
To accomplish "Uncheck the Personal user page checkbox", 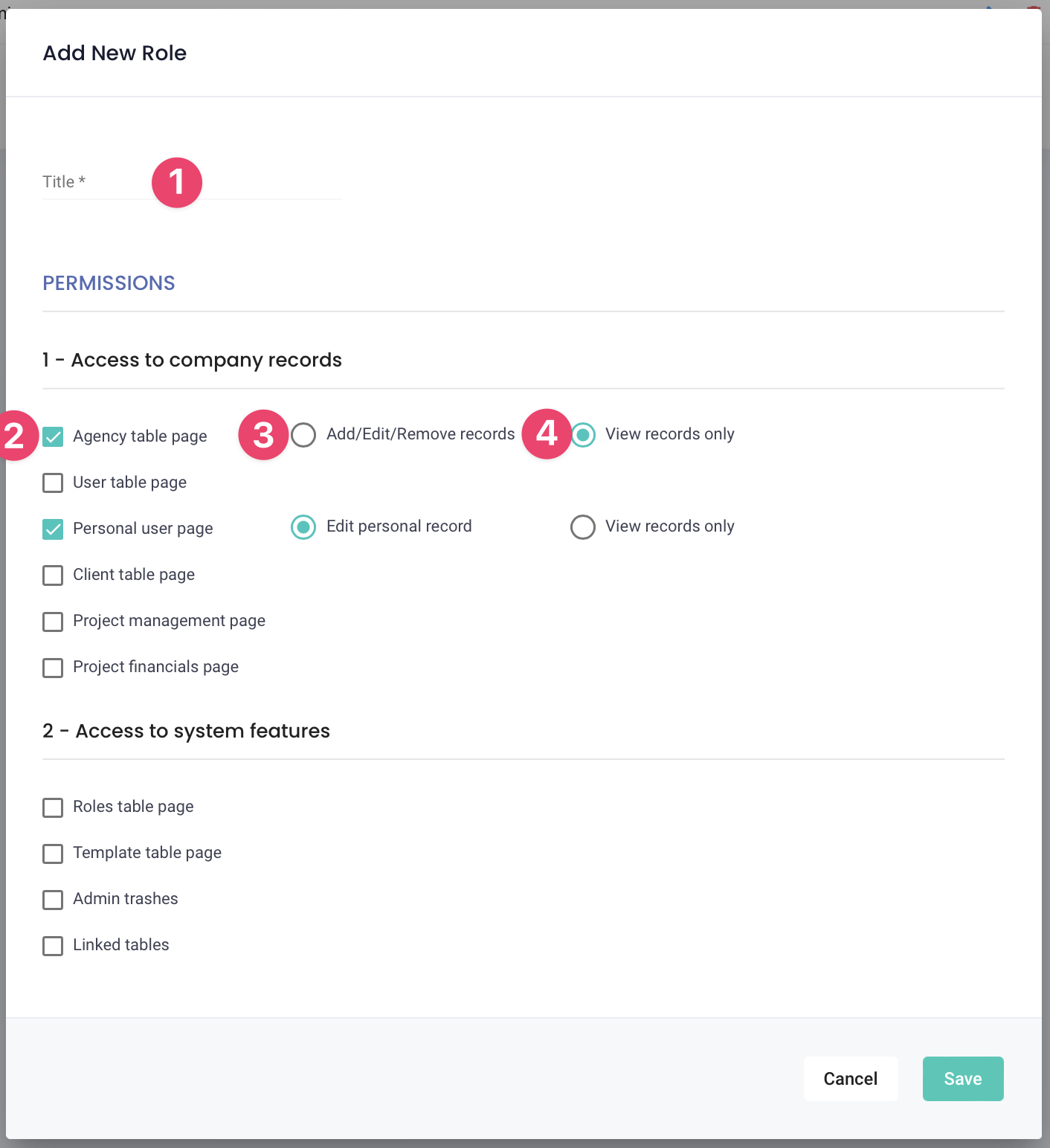I will pos(53,529).
